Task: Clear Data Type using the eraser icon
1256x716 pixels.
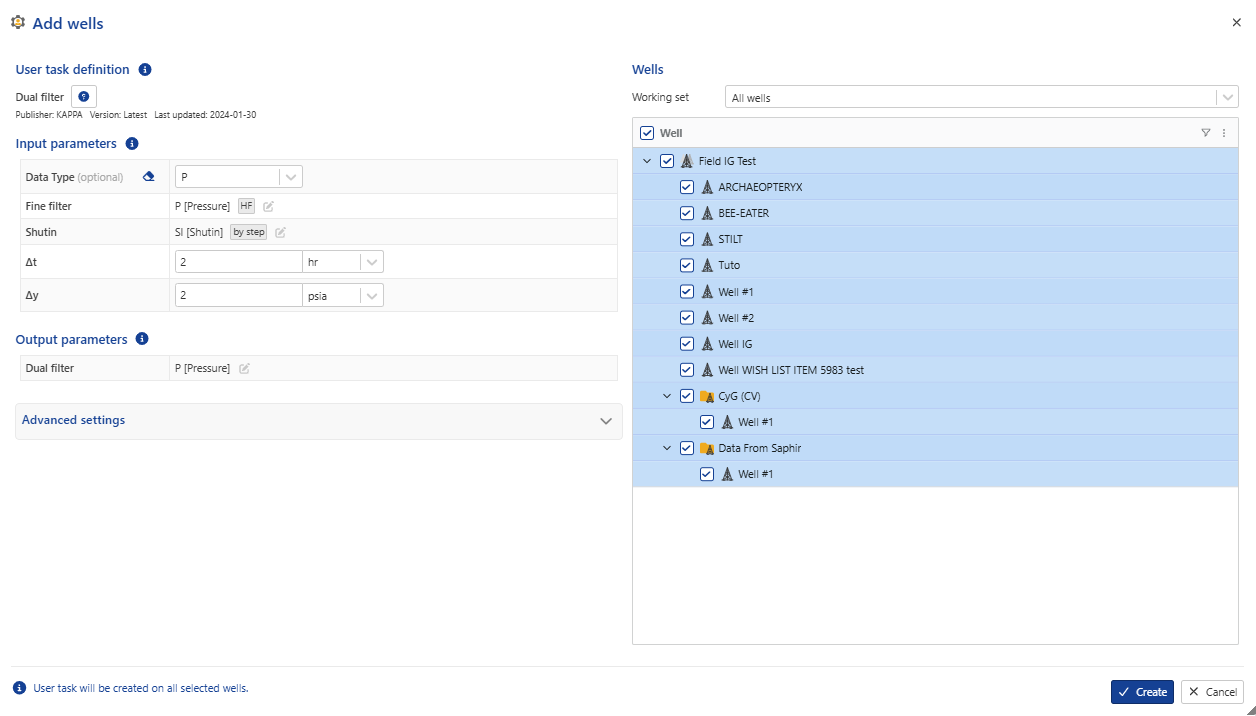Action: click(x=148, y=175)
